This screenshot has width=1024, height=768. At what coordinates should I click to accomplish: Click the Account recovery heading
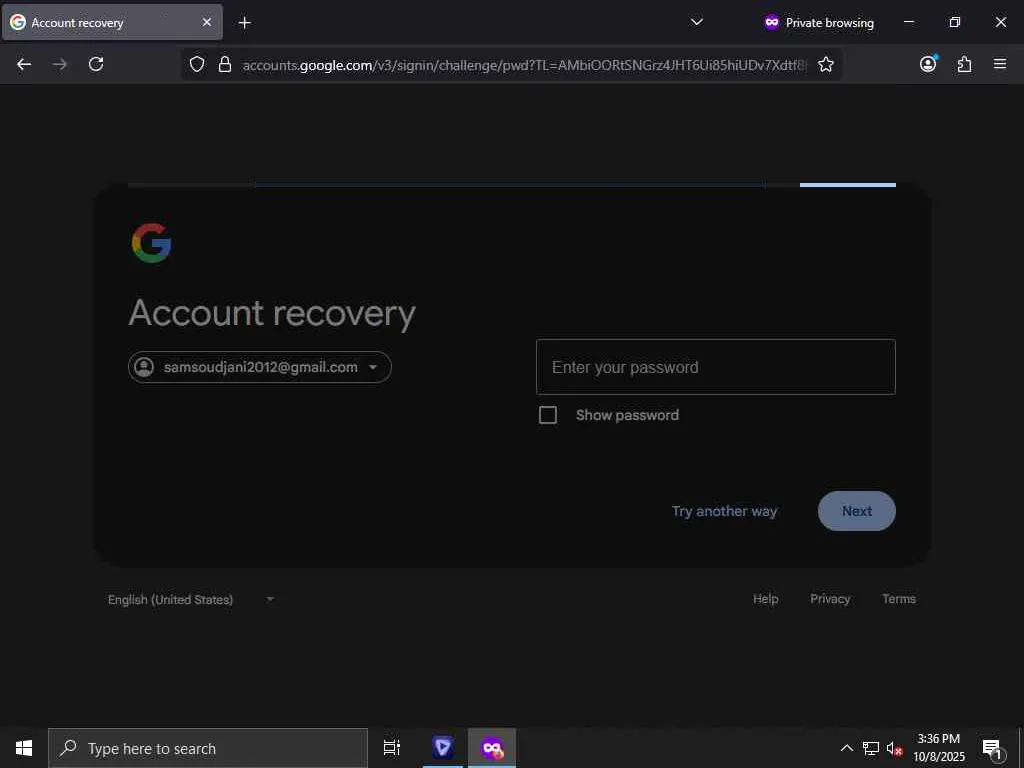(x=272, y=313)
